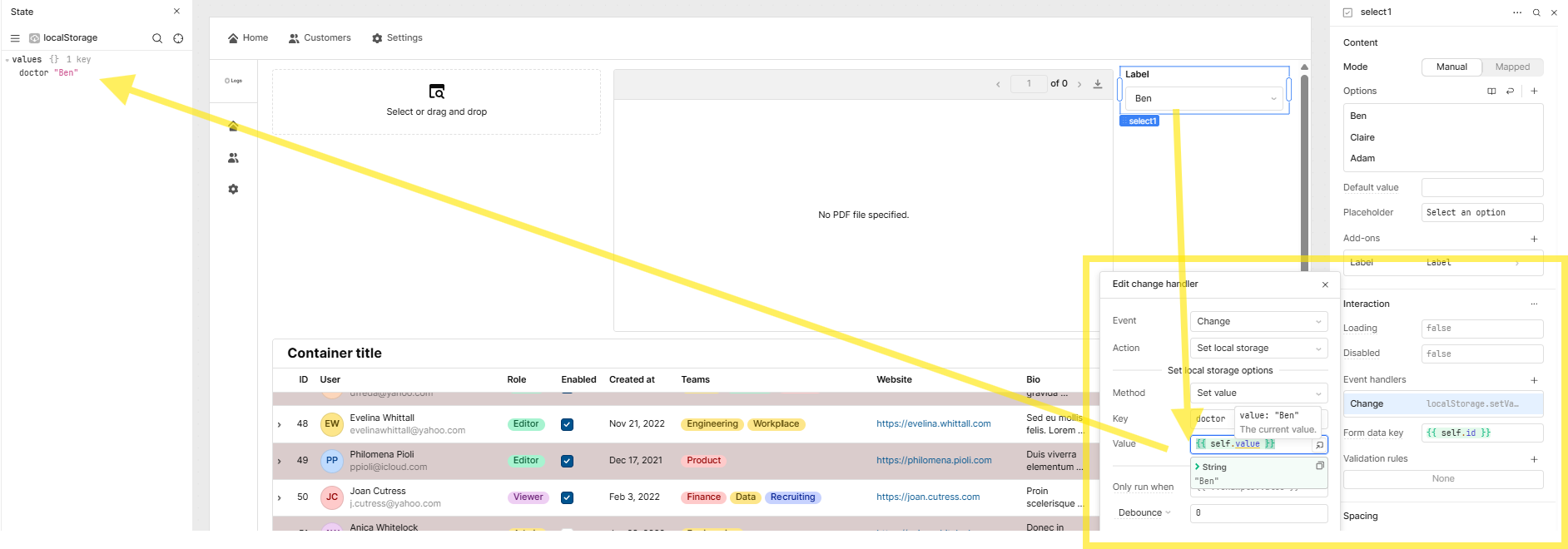The width and height of the screenshot is (1568, 549).
Task: Click the gear icon in left sidebar
Action: 233,190
